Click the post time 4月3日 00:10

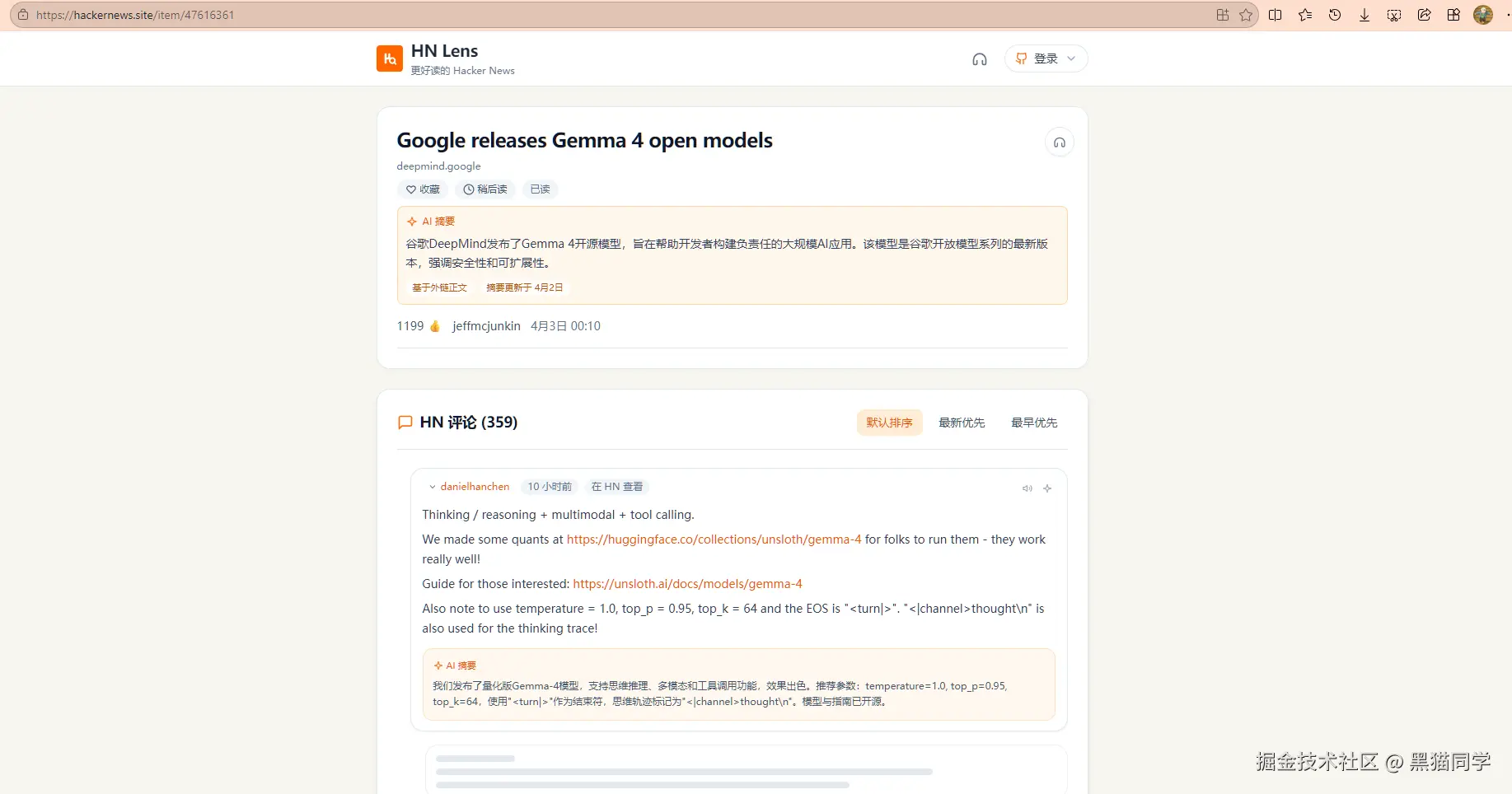tap(565, 326)
